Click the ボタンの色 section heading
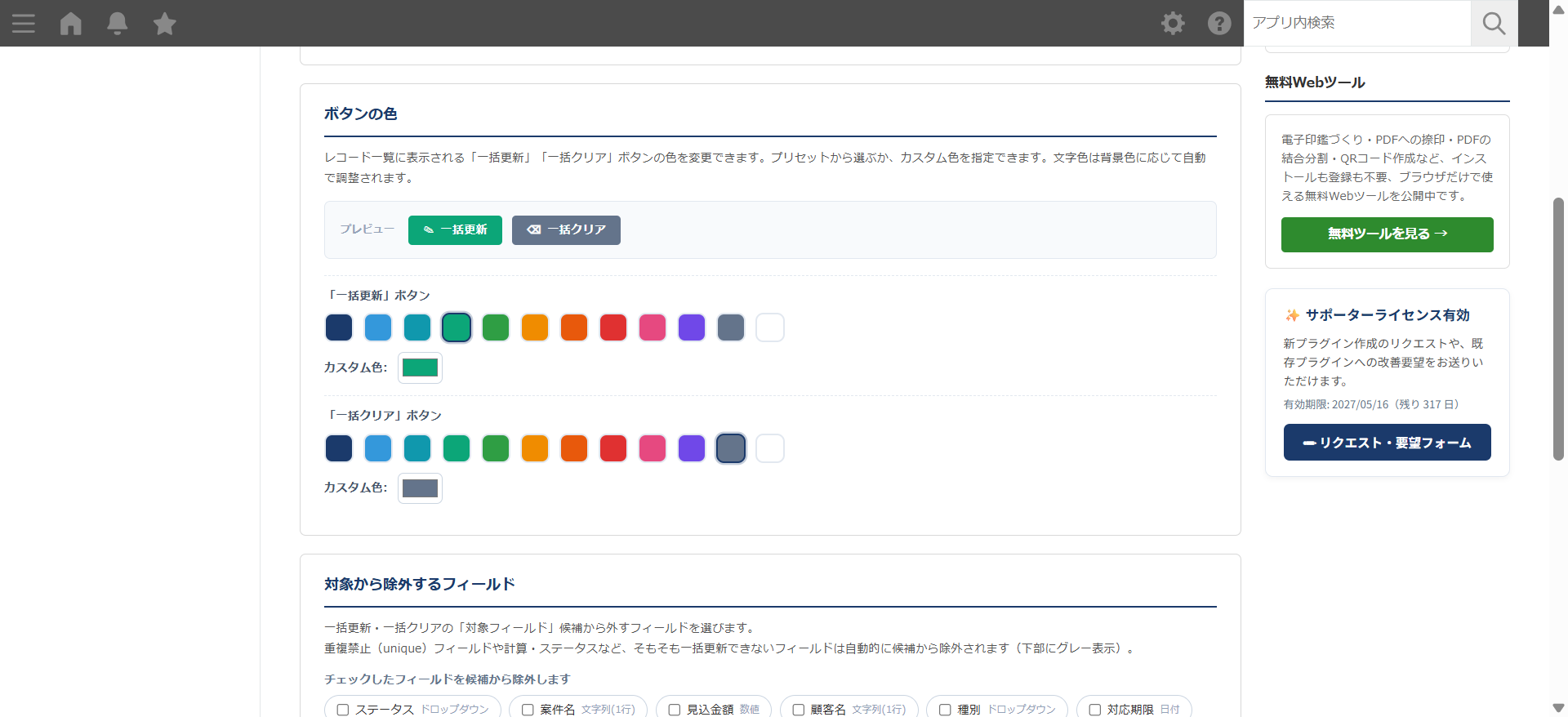The image size is (1568, 717). pyautogui.click(x=360, y=114)
